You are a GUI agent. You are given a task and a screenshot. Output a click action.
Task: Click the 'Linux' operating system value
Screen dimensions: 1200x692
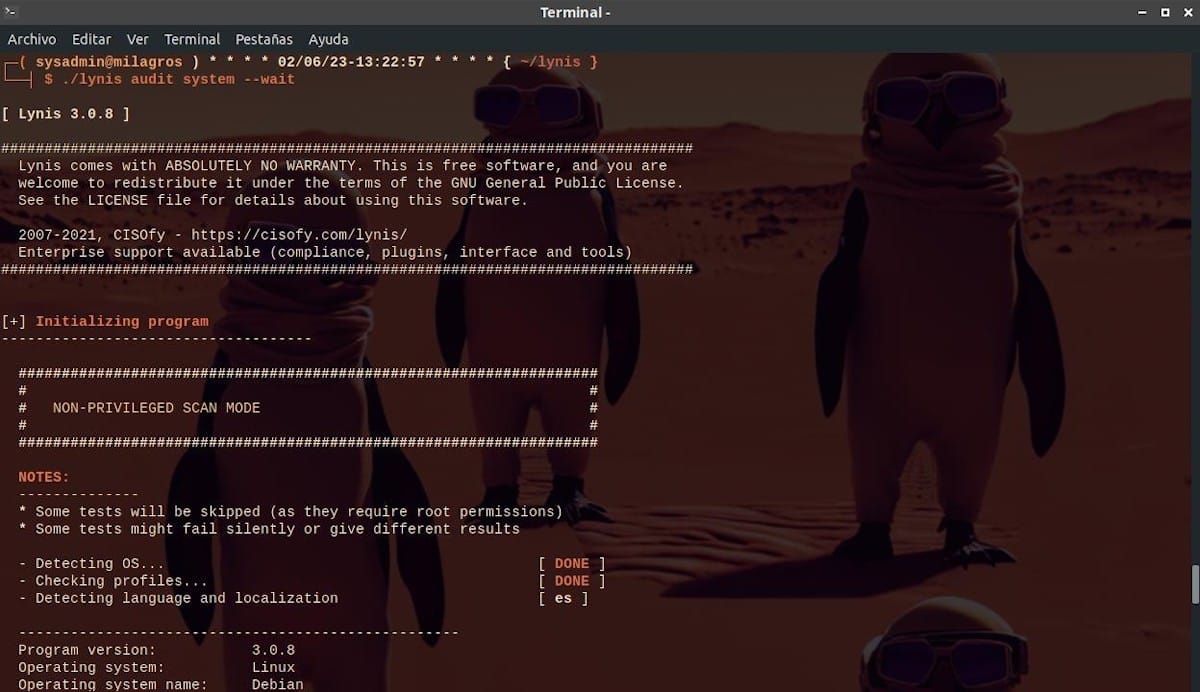(x=274, y=667)
